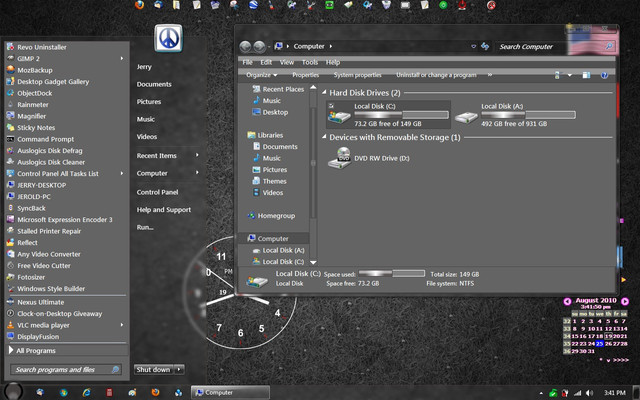Click Help and Support in Start menu
The height and width of the screenshot is (400, 640).
coord(164,210)
